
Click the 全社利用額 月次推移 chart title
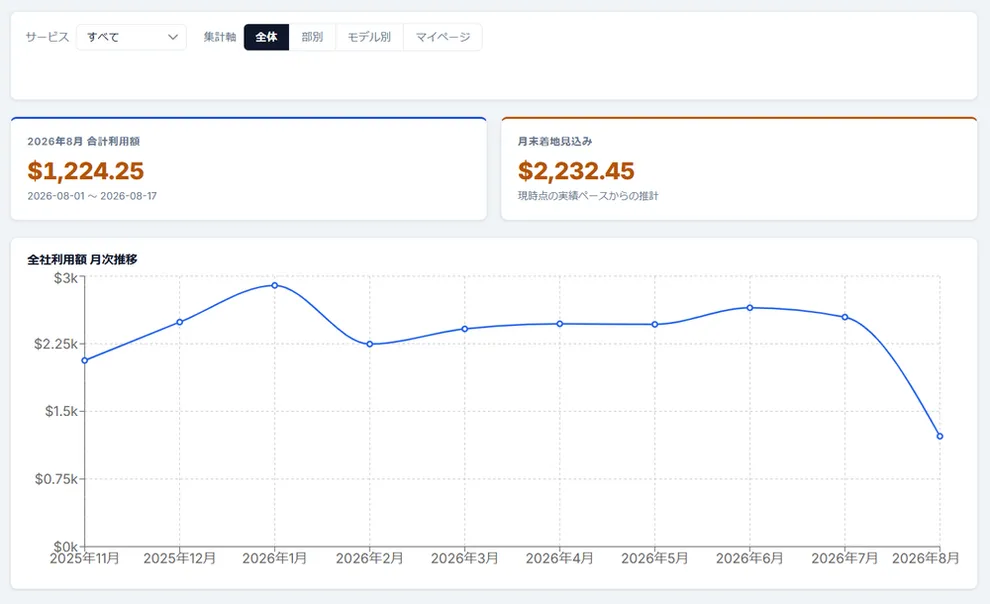click(x=82, y=259)
